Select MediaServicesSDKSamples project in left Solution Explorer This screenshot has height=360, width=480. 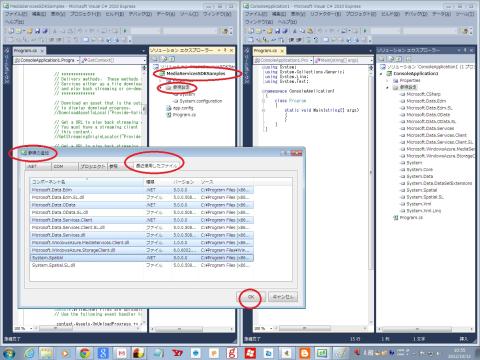tap(195, 73)
